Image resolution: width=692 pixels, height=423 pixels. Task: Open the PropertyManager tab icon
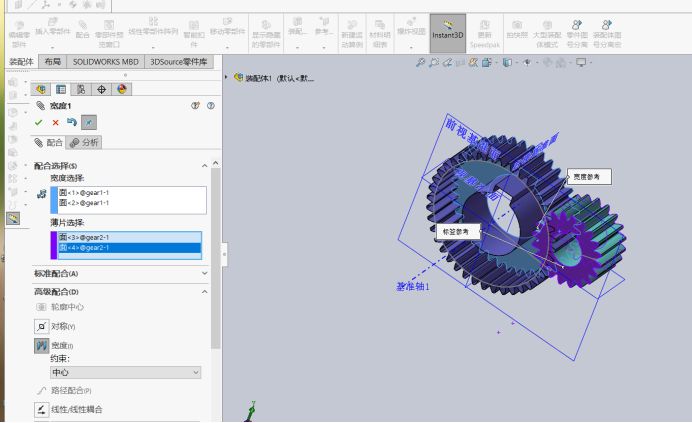pyautogui.click(x=61, y=90)
